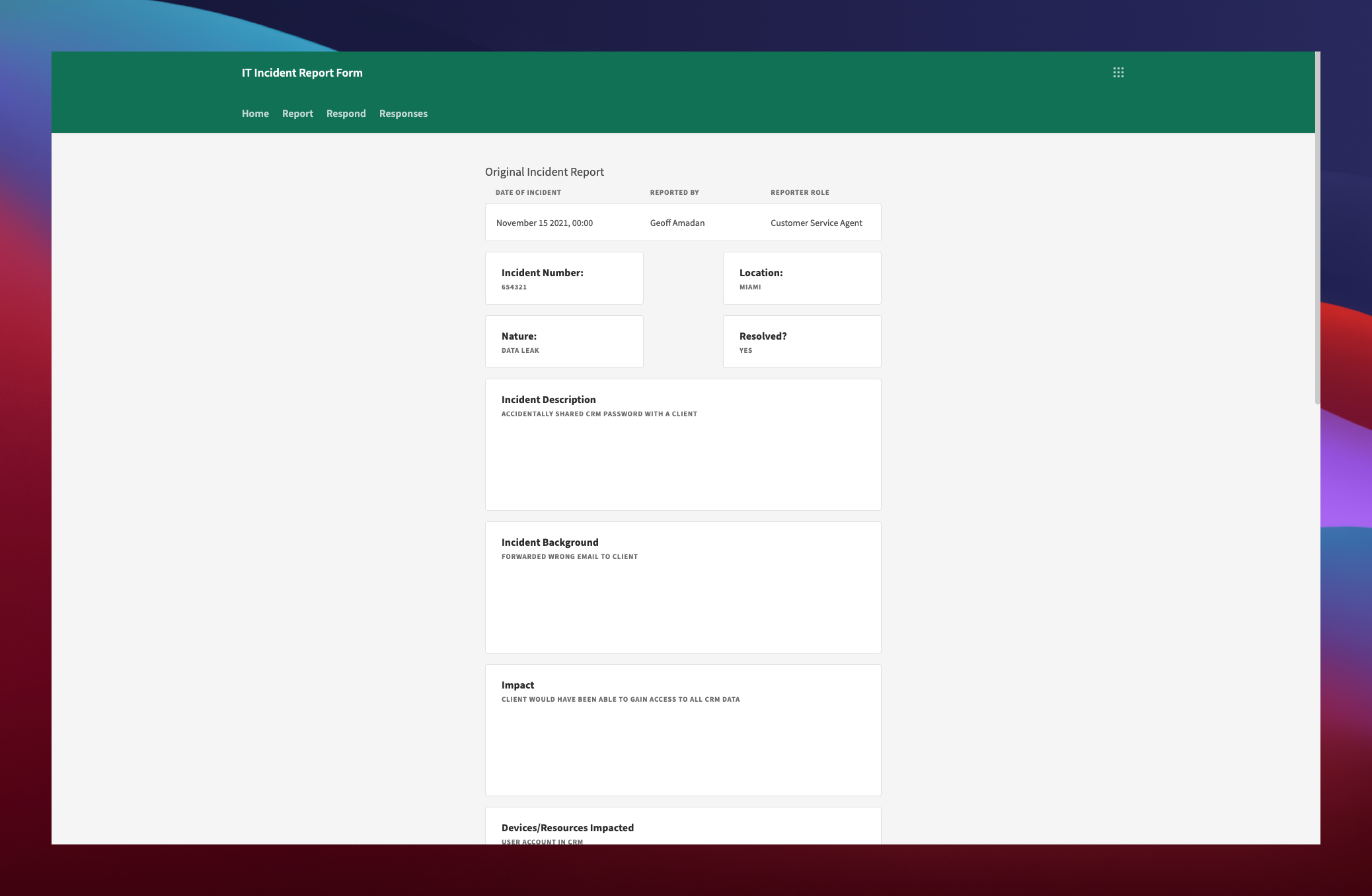Image resolution: width=1372 pixels, height=896 pixels.
Task: Open the Respond section
Action: (346, 113)
